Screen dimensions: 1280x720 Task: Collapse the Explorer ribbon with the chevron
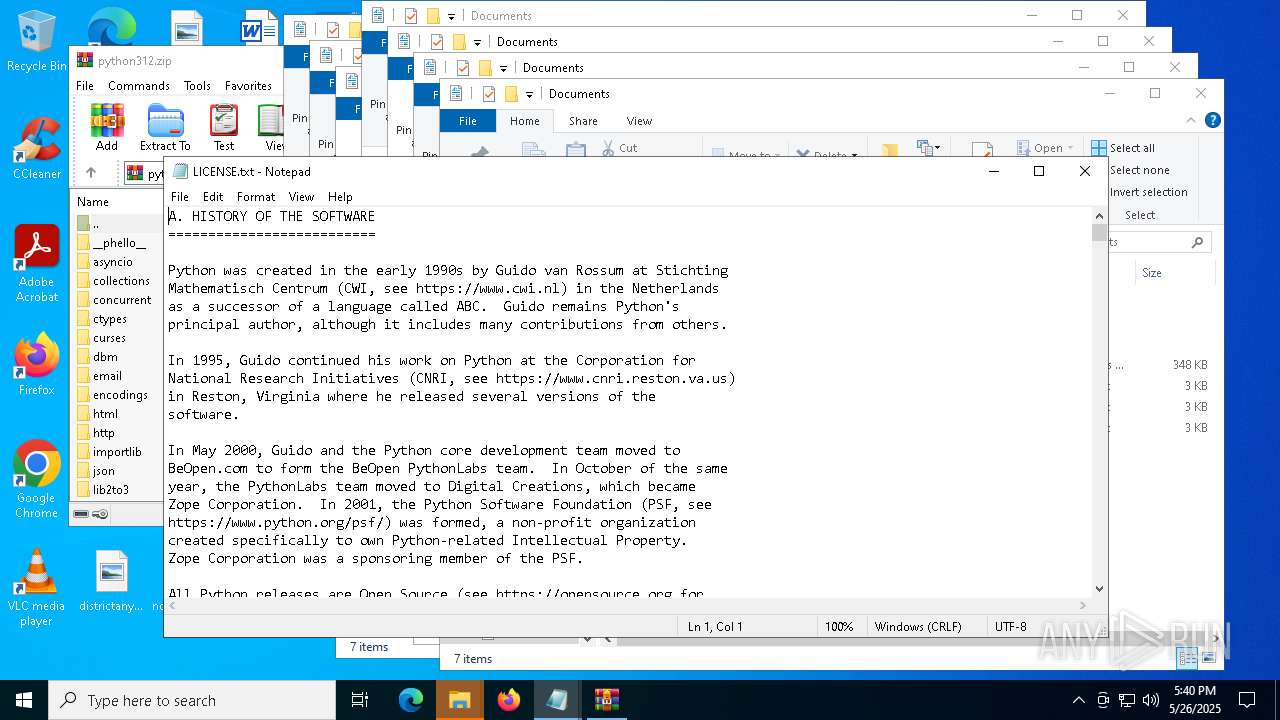[1192, 120]
